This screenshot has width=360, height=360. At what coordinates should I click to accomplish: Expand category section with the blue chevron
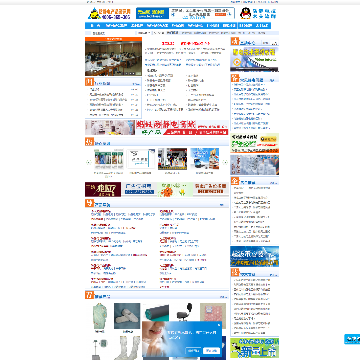[222, 205]
